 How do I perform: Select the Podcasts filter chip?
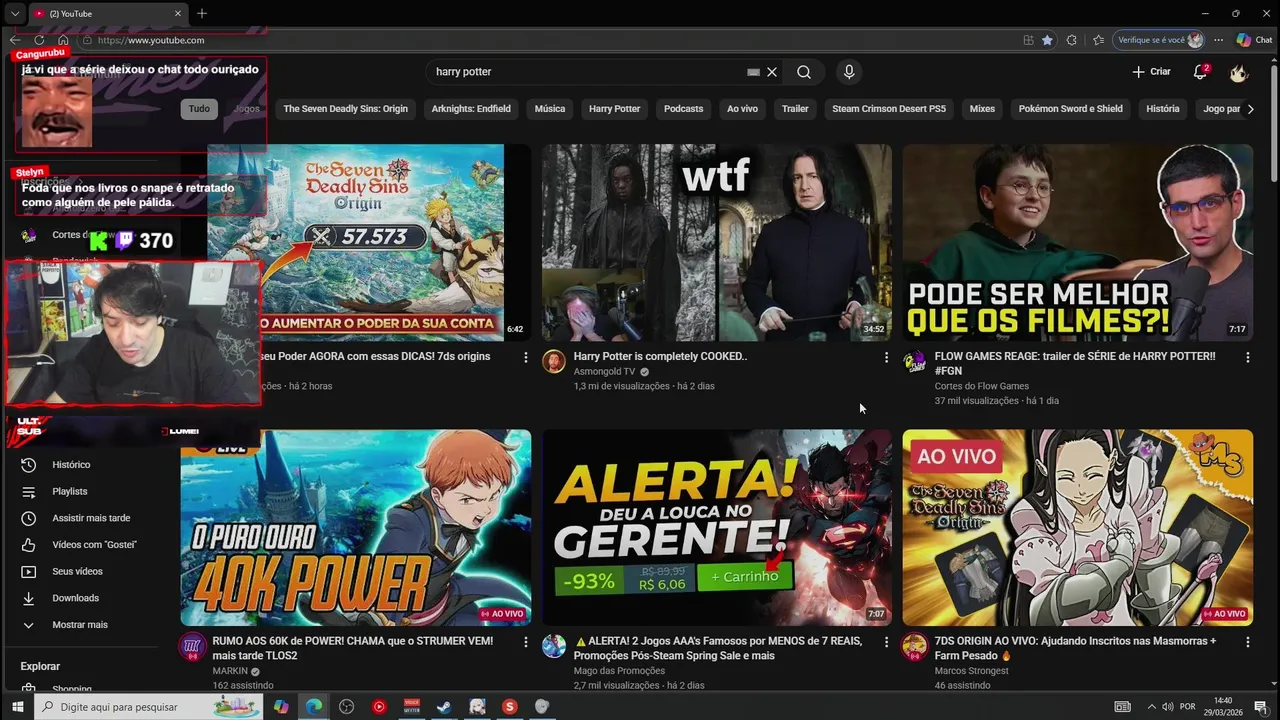[x=683, y=109]
